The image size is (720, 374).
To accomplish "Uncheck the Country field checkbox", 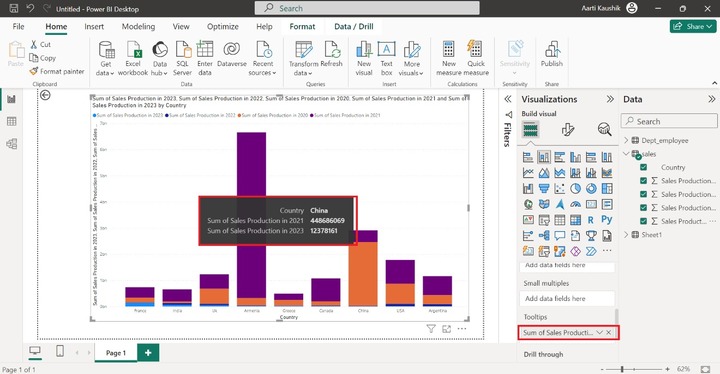I will click(x=643, y=167).
